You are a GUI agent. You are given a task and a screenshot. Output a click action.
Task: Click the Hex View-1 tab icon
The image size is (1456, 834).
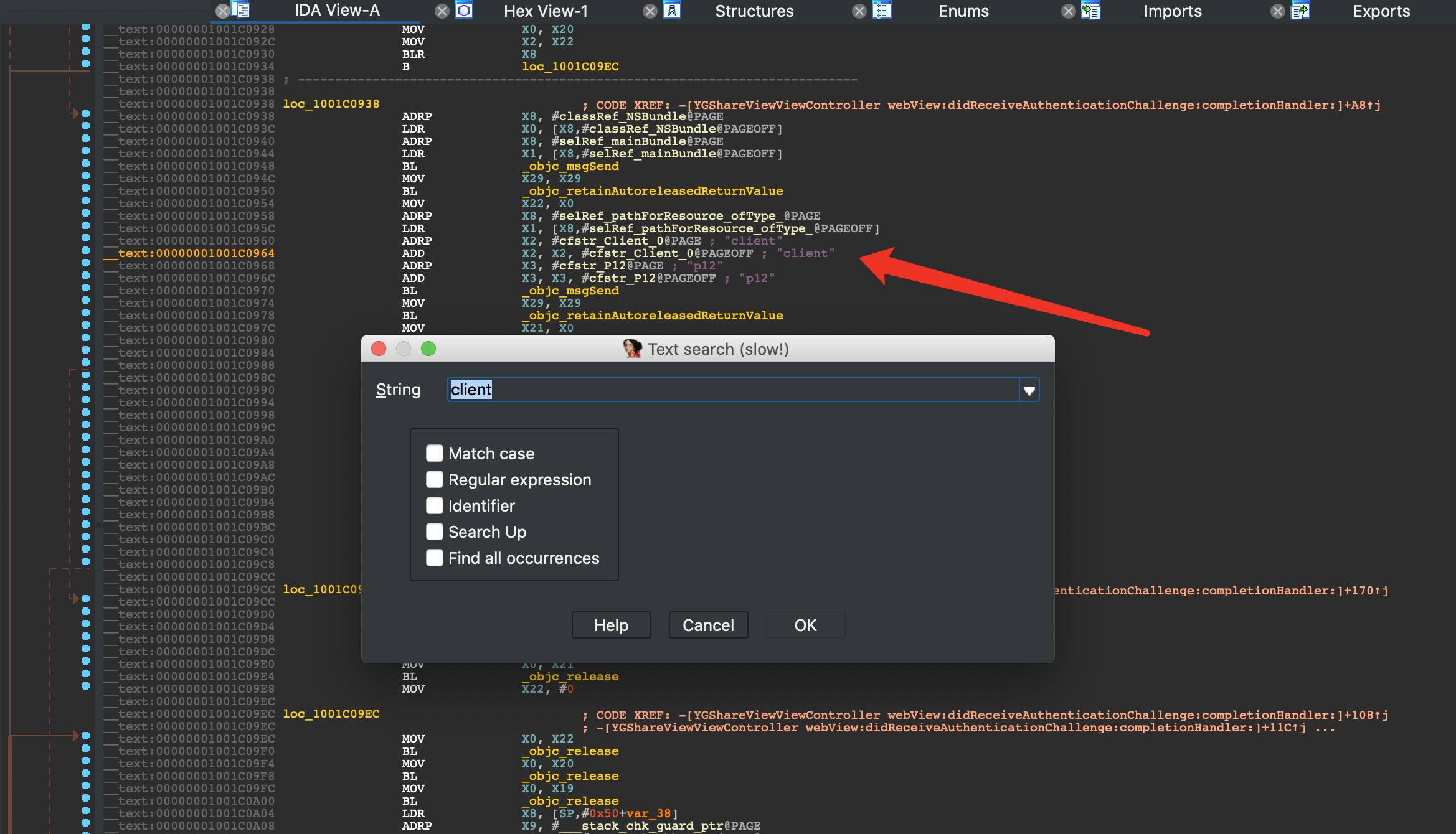[x=465, y=10]
